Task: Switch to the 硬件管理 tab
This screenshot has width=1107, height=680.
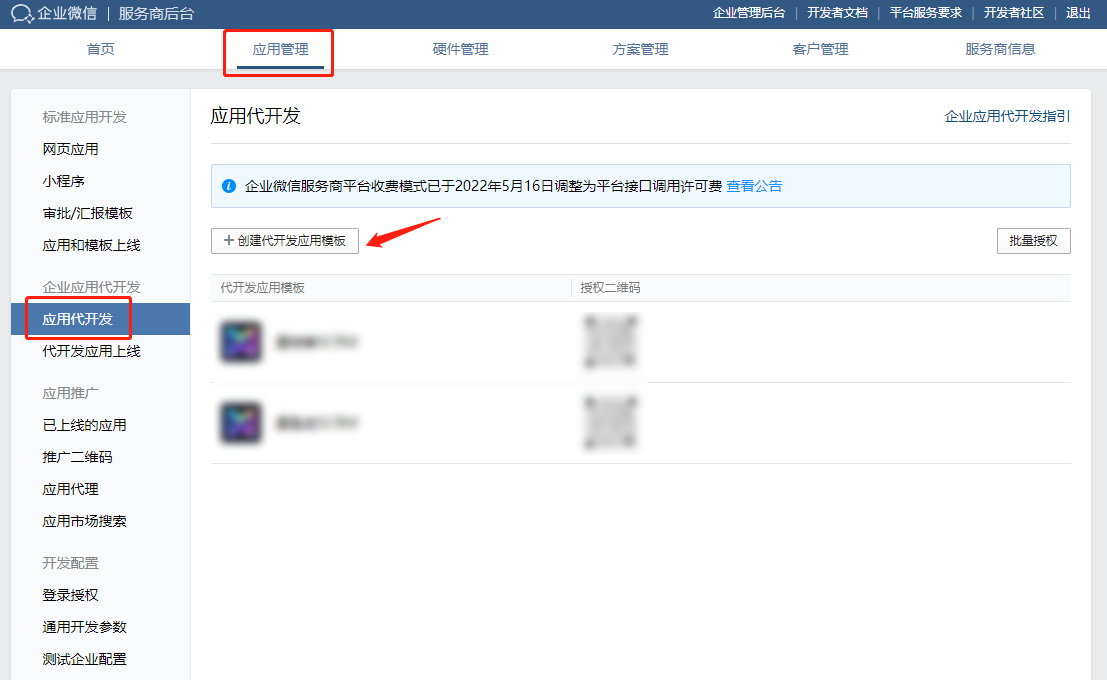Action: tap(459, 47)
